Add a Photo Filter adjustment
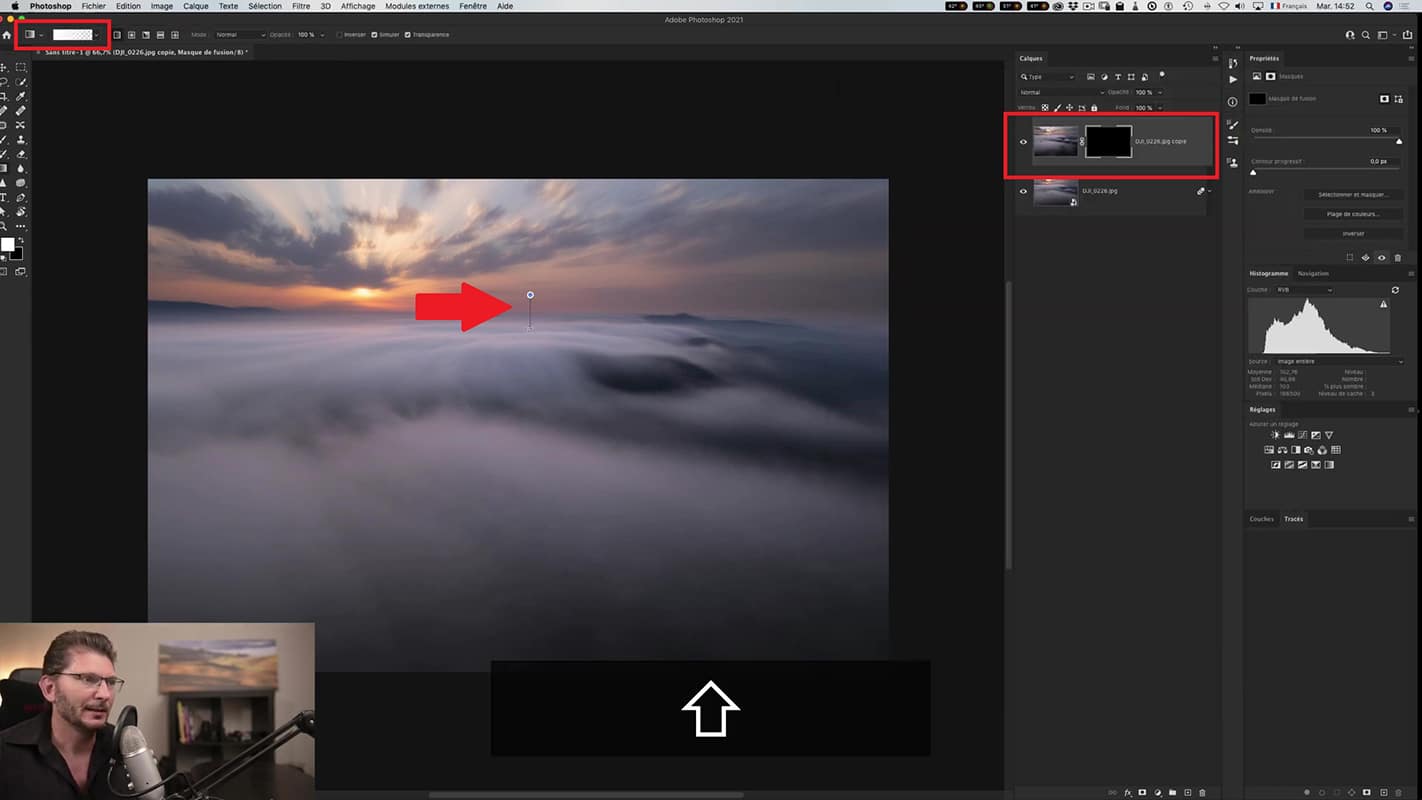1422x800 pixels. [x=1309, y=451]
